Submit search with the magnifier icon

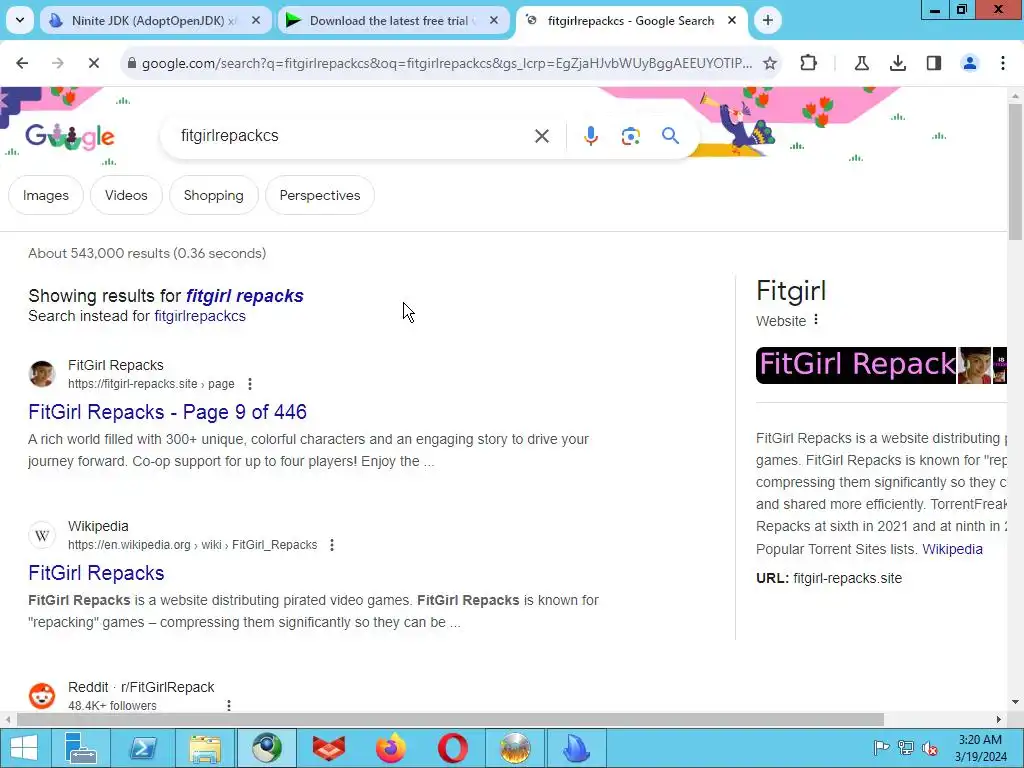[670, 136]
